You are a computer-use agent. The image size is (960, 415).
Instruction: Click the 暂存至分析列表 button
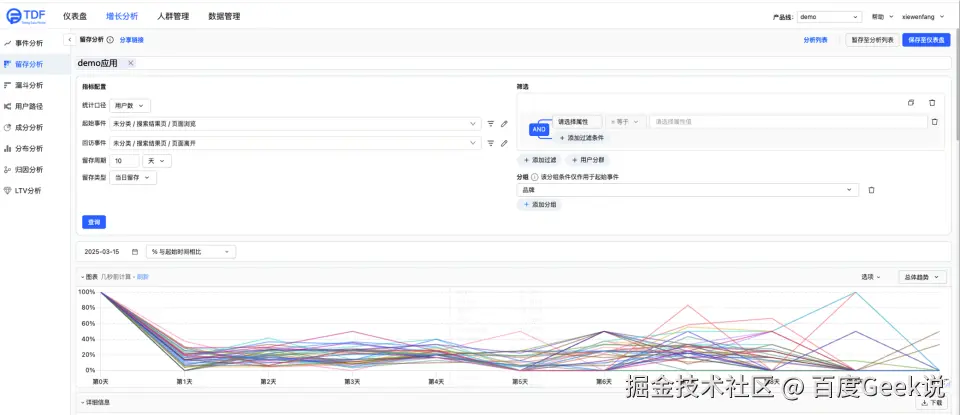pyautogui.click(x=872, y=40)
